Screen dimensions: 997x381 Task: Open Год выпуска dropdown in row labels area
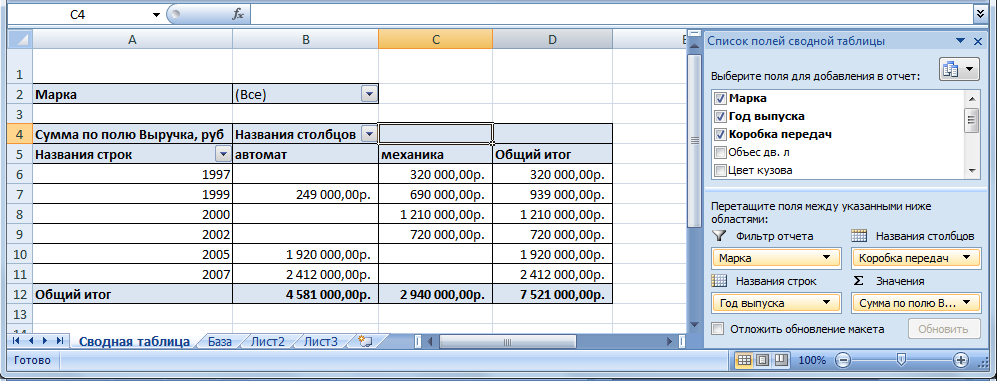[827, 303]
